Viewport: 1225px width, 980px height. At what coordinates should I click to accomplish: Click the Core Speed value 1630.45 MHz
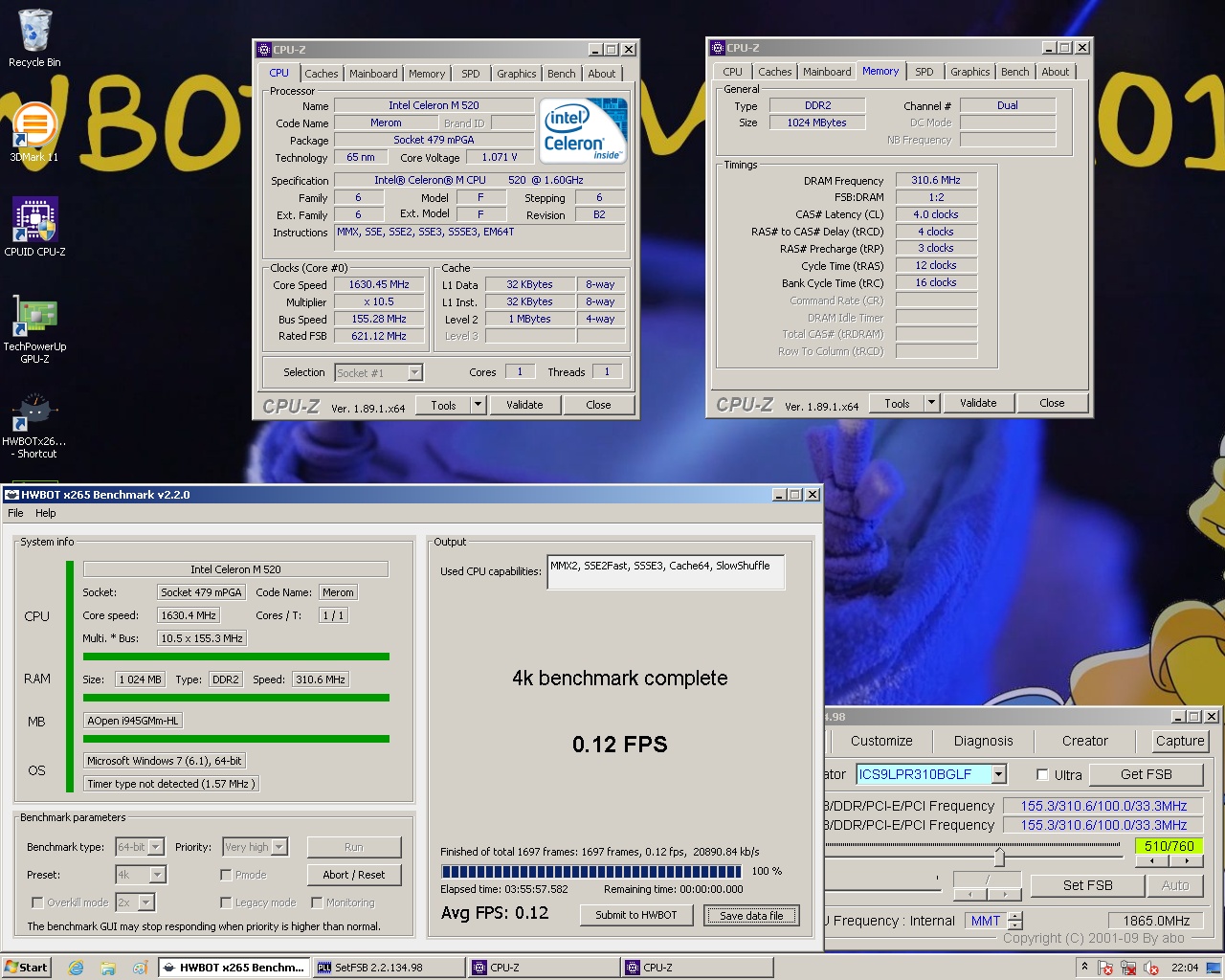tap(379, 284)
